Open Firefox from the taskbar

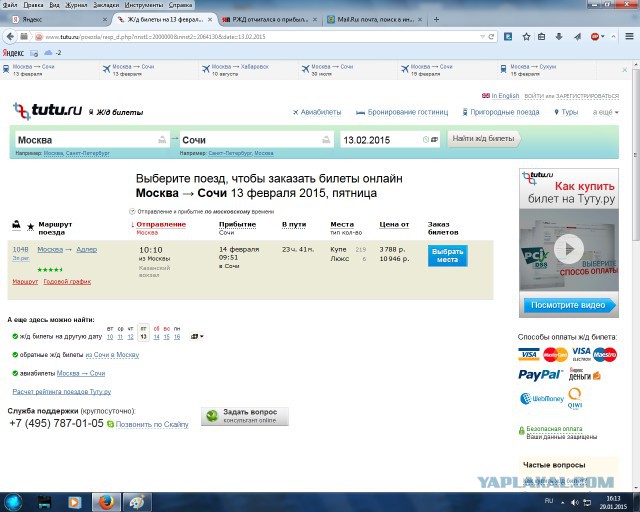tap(106, 502)
